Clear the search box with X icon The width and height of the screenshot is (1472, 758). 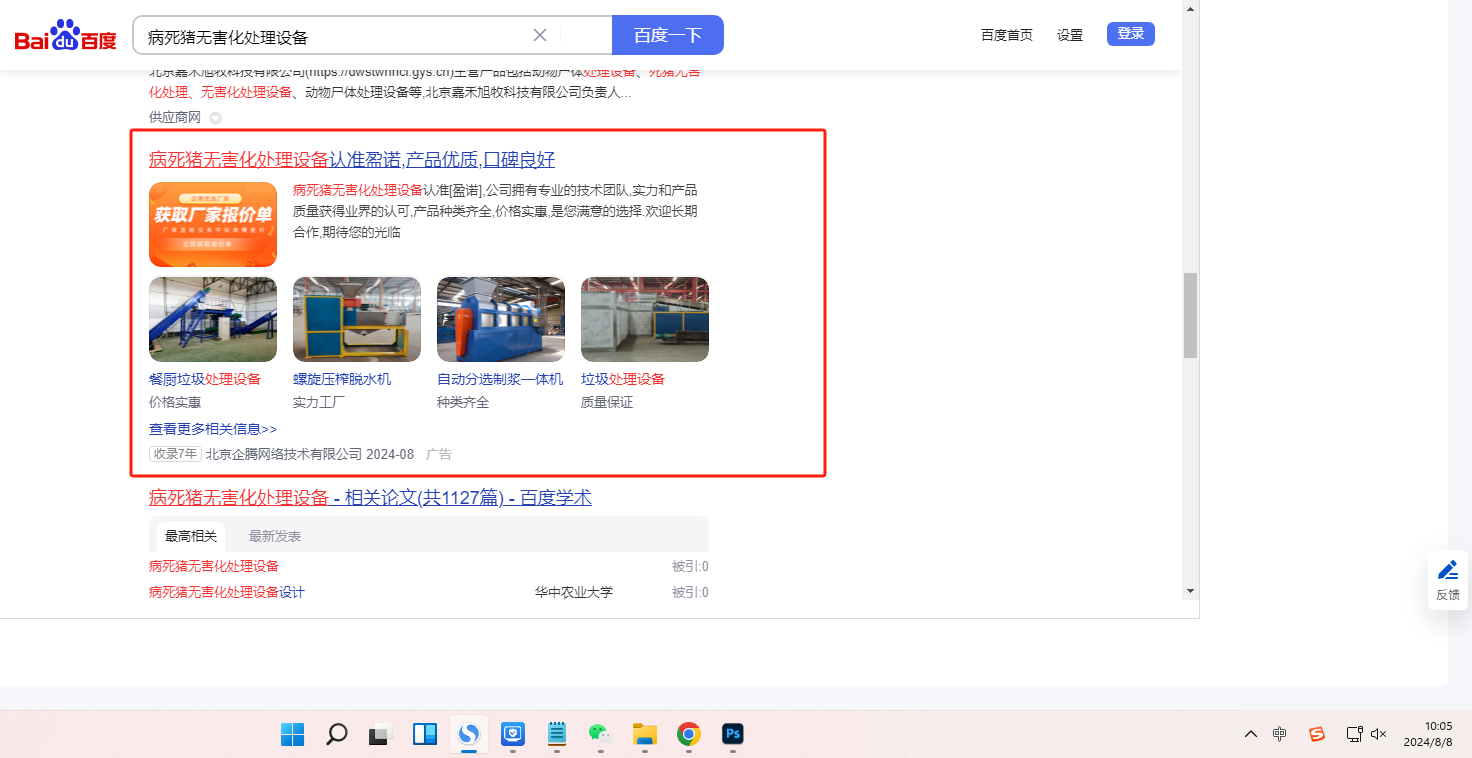[540, 35]
